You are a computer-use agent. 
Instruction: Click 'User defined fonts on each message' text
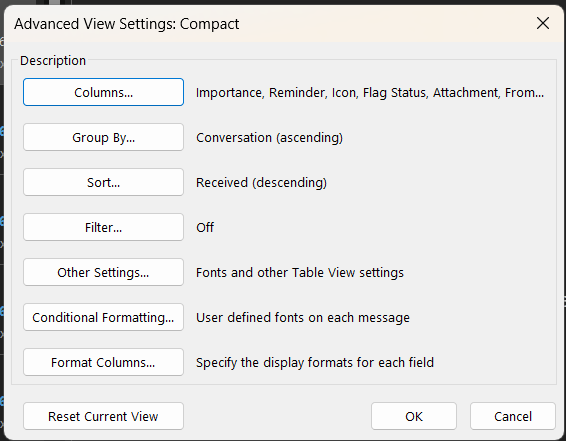coord(303,318)
